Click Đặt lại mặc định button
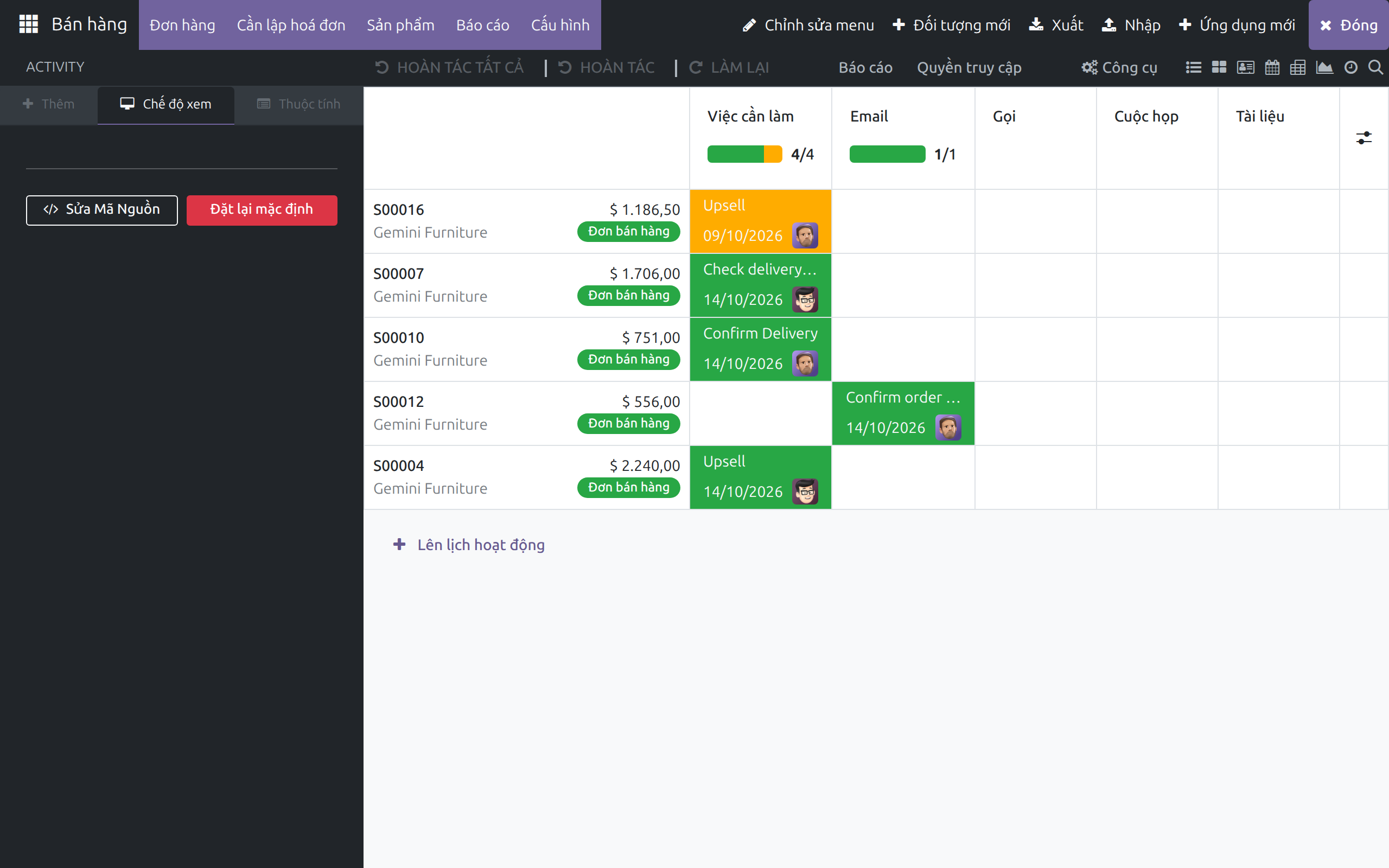Screen dimensions: 1389x868 click(262, 209)
